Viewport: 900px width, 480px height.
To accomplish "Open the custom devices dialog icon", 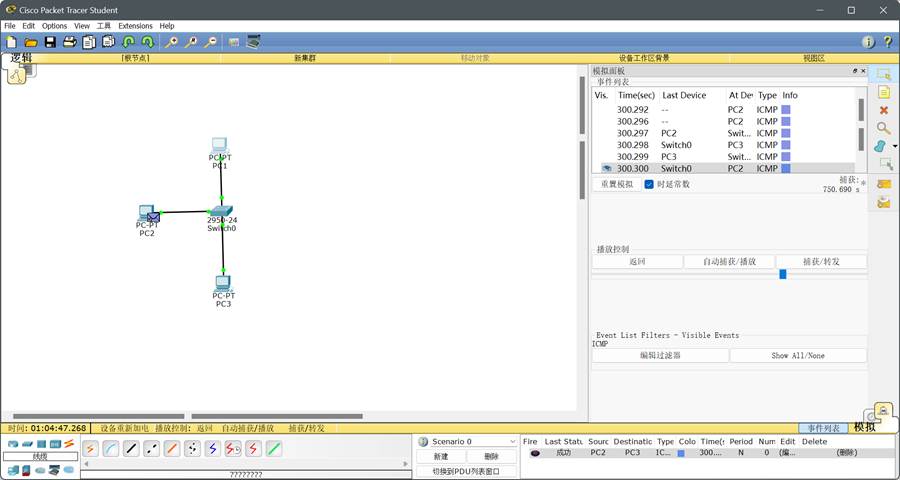I will (253, 42).
